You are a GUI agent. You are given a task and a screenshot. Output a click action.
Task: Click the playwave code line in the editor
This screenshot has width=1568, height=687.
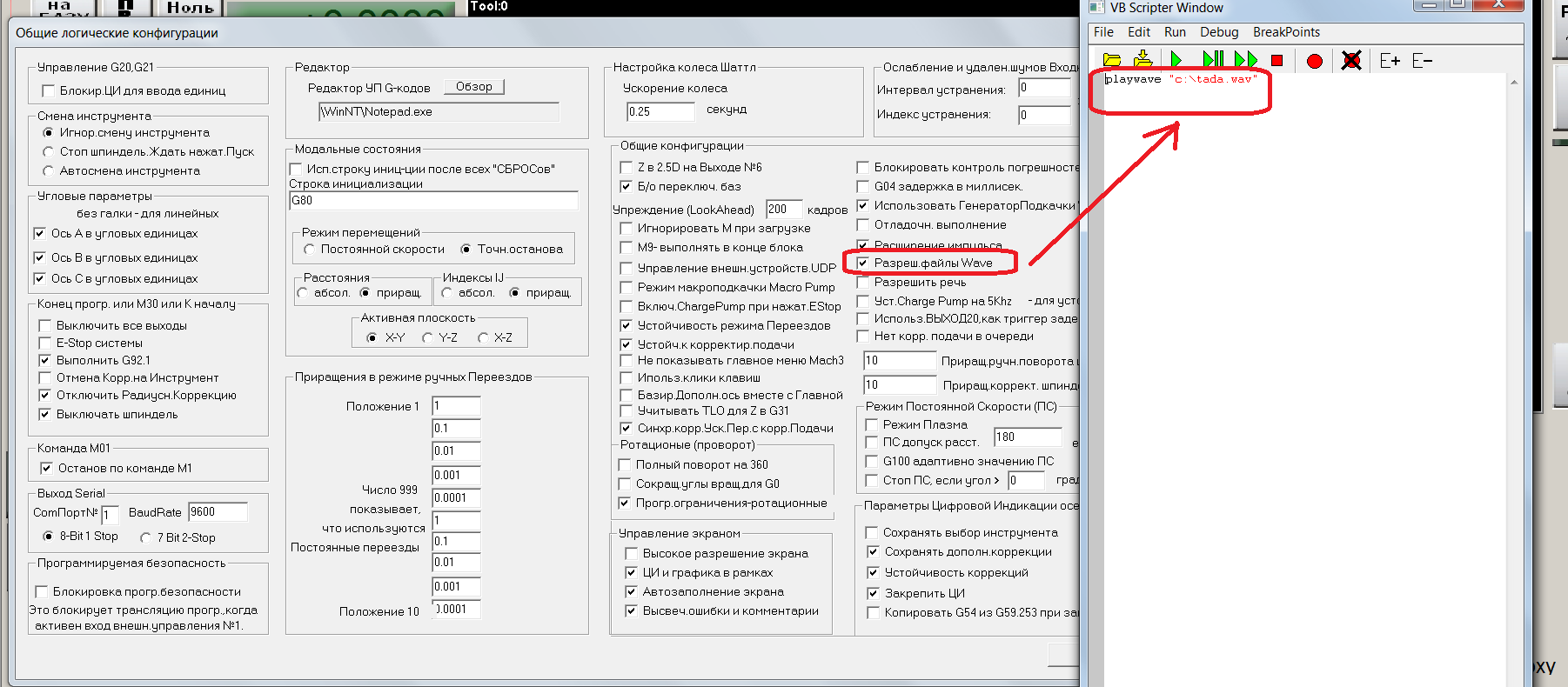pos(1181,79)
